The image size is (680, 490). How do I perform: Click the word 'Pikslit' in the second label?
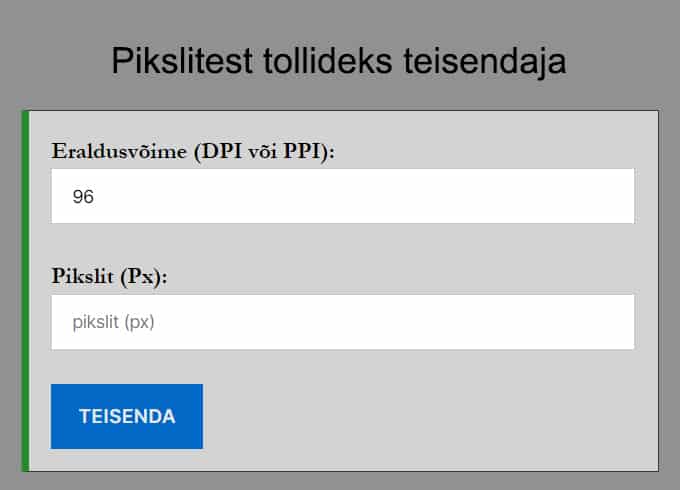tap(84, 277)
